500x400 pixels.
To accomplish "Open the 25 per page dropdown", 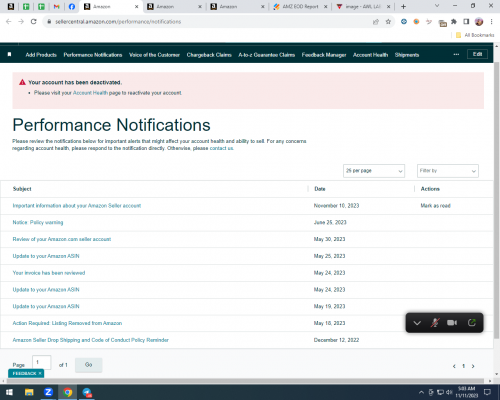I will [374, 171].
